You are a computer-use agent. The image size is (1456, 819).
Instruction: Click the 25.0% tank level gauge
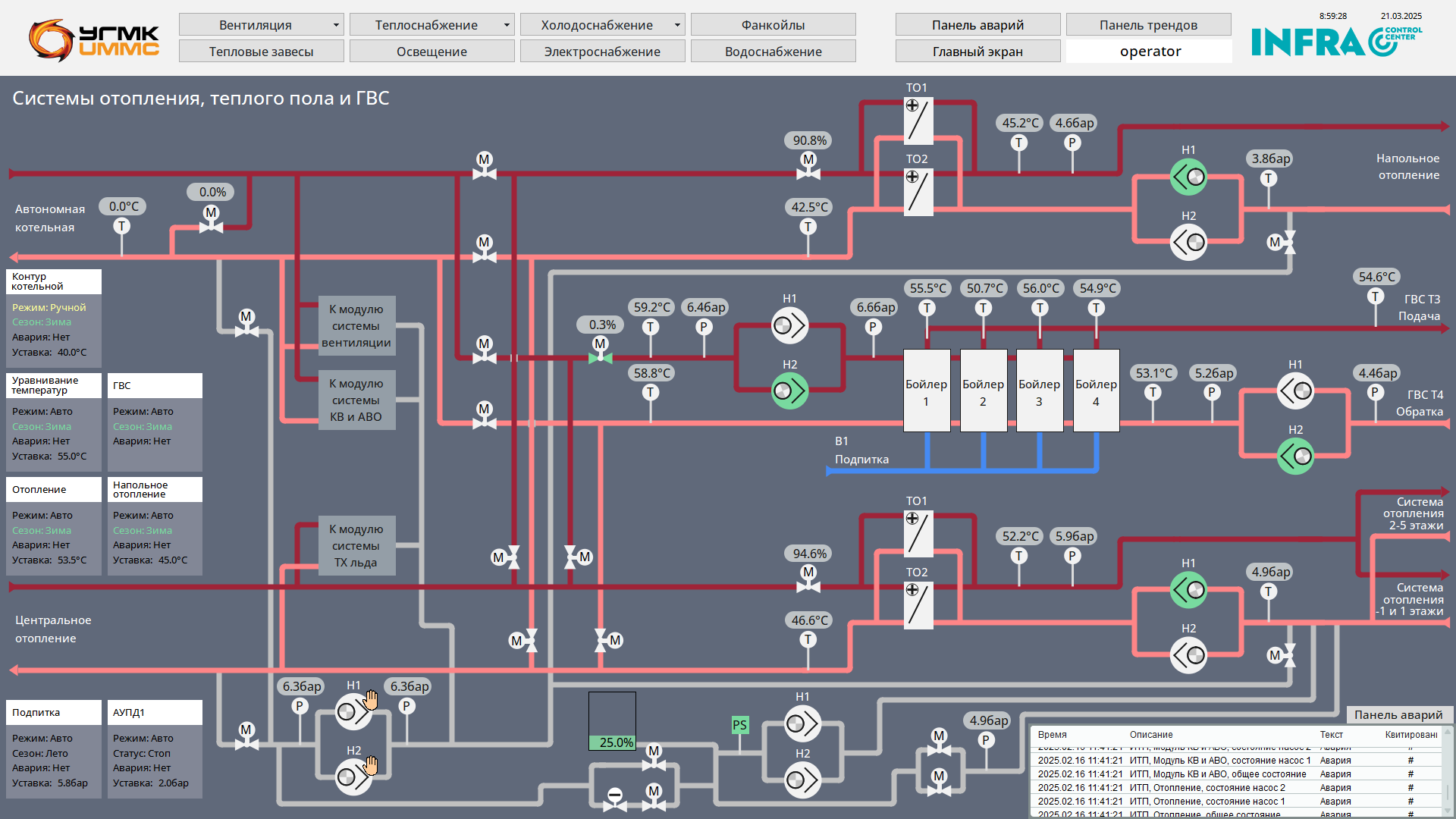612,721
